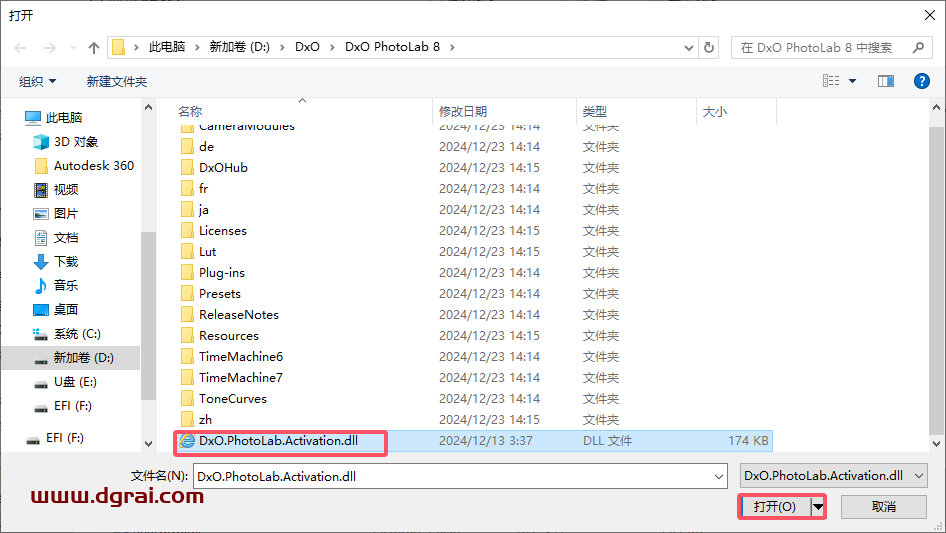Screen dimensions: 946x533
Task: Sort by 名称 column header
Action: pyautogui.click(x=190, y=112)
